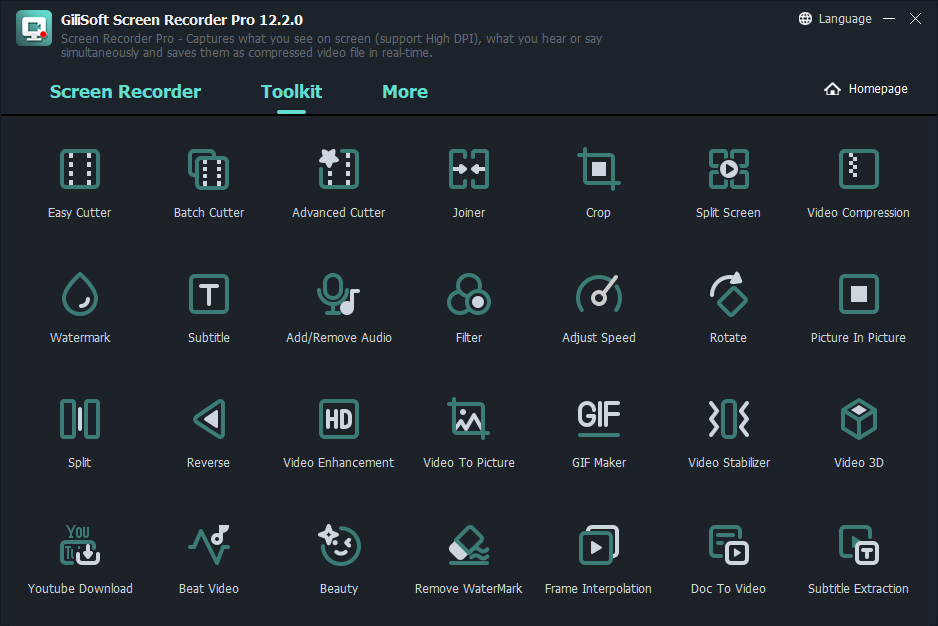Launch the Add/Remove Audio tool
Image resolution: width=938 pixels, height=626 pixels.
tap(338, 305)
